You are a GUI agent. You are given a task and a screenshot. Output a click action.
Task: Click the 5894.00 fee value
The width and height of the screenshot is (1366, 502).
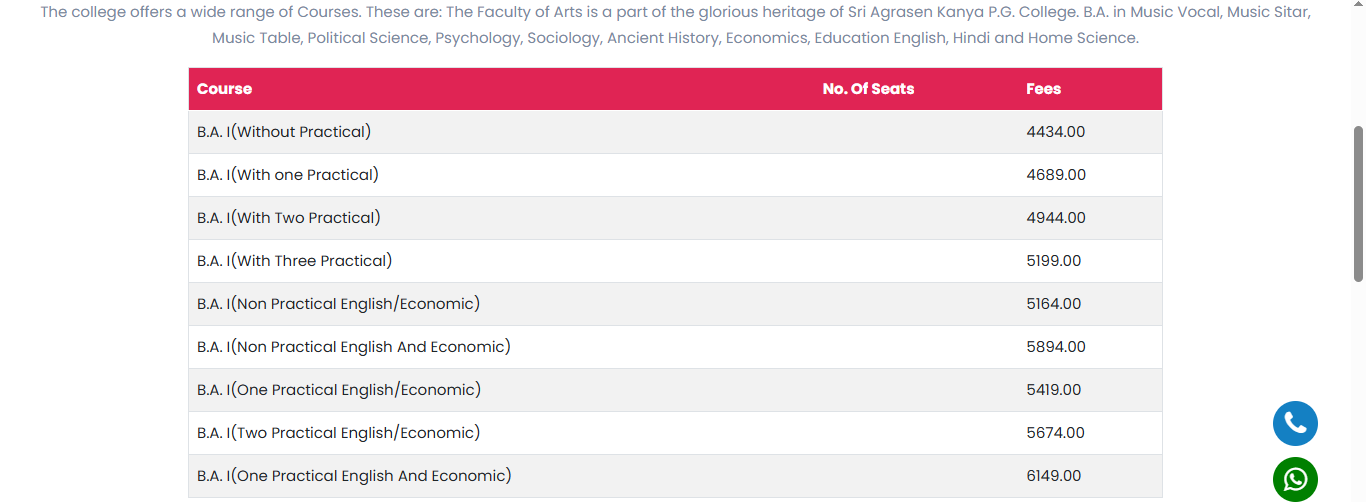click(1055, 347)
